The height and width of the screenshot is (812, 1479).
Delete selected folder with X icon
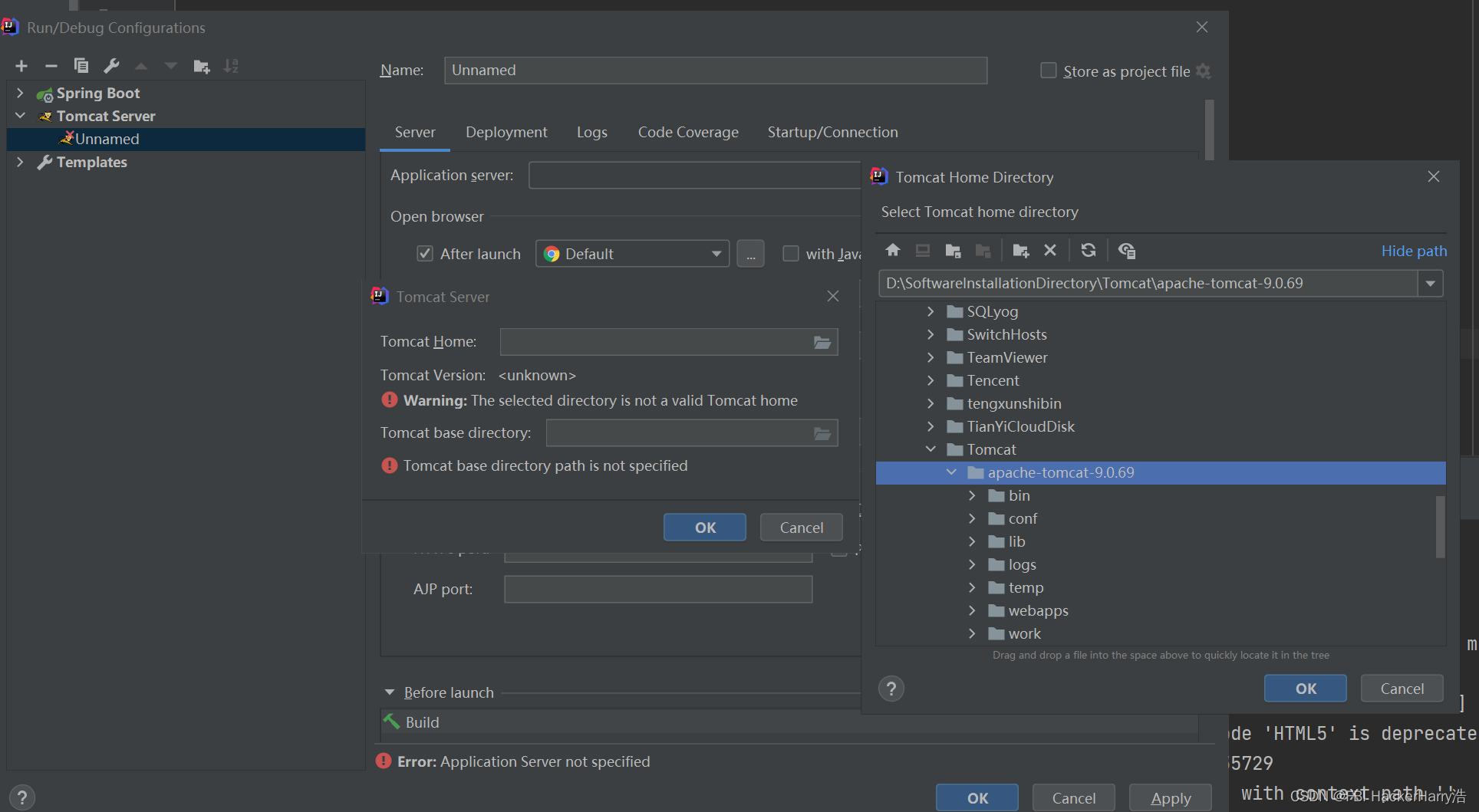click(1050, 250)
